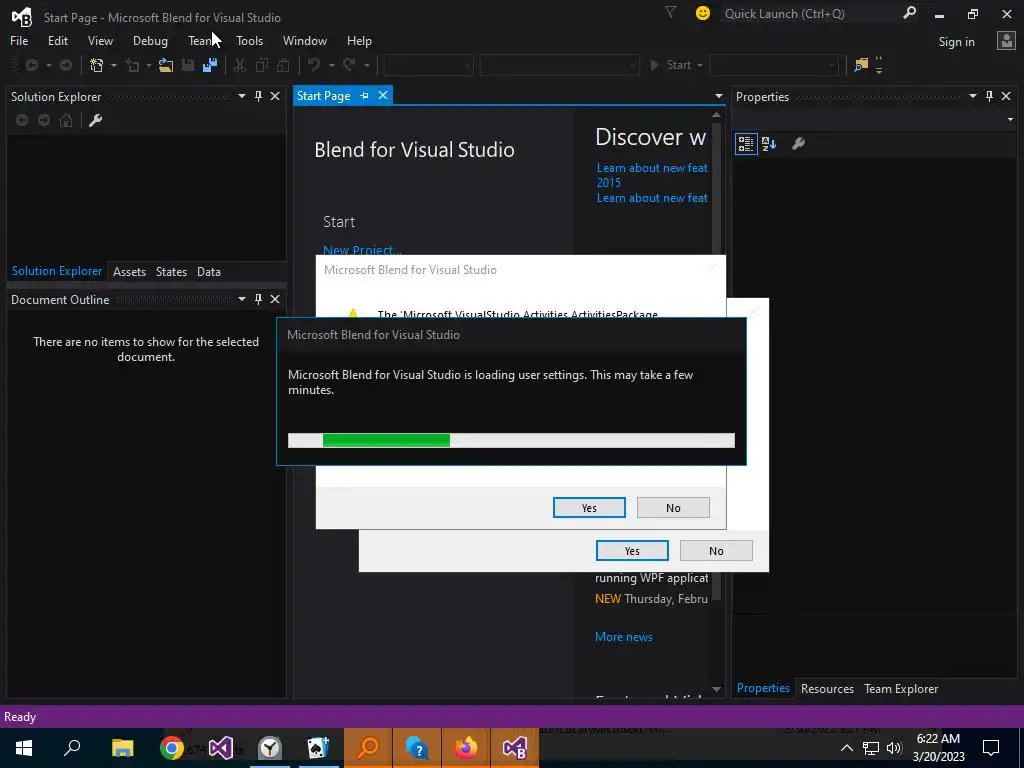
Task: Click the Paste toolbar icon
Action: (x=283, y=65)
